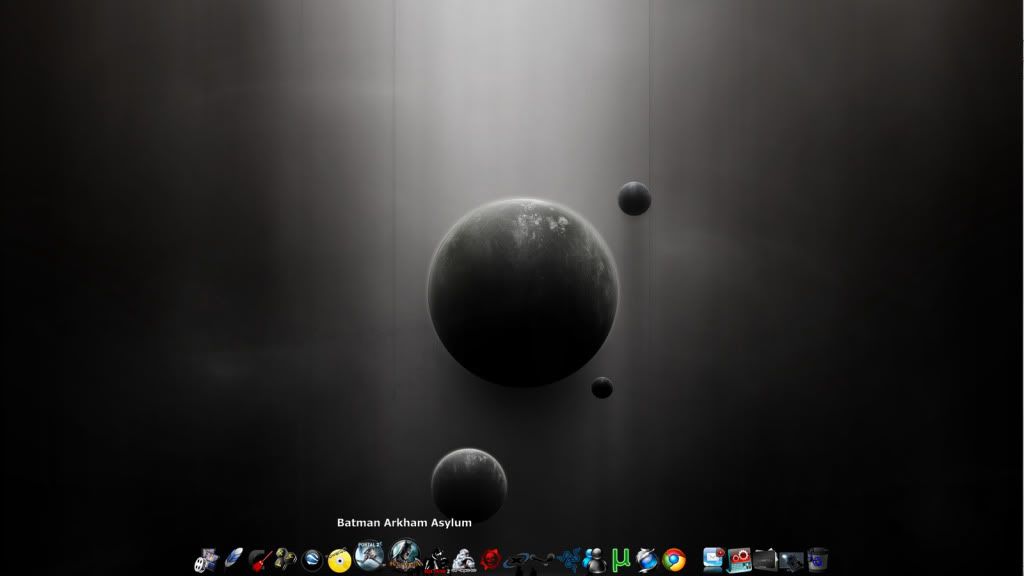Open the blue globe with silver ring icon
1024x576 pixels.
647,560
